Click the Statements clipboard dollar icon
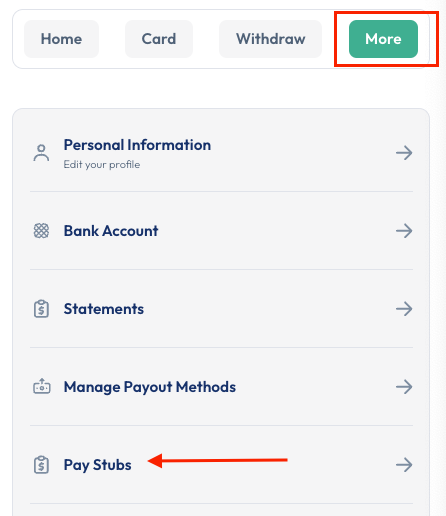446x516 pixels. coord(41,309)
